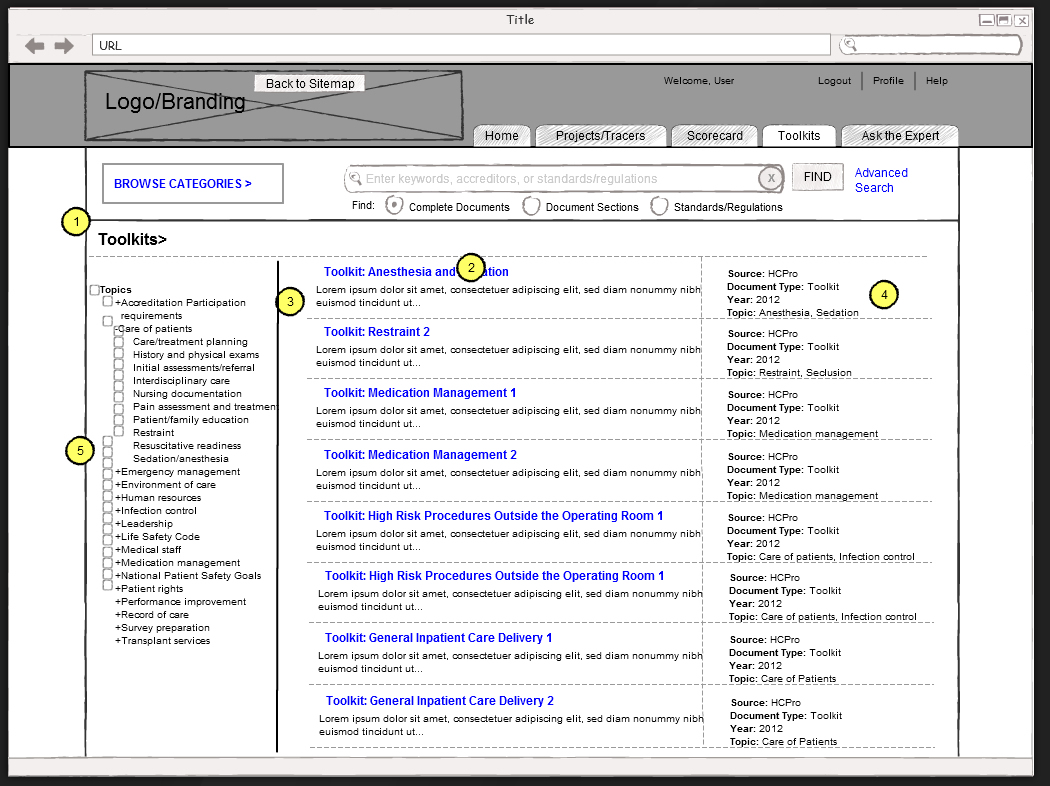Click the browser forward arrow
Viewport: 1050px width, 786px height.
[x=64, y=46]
